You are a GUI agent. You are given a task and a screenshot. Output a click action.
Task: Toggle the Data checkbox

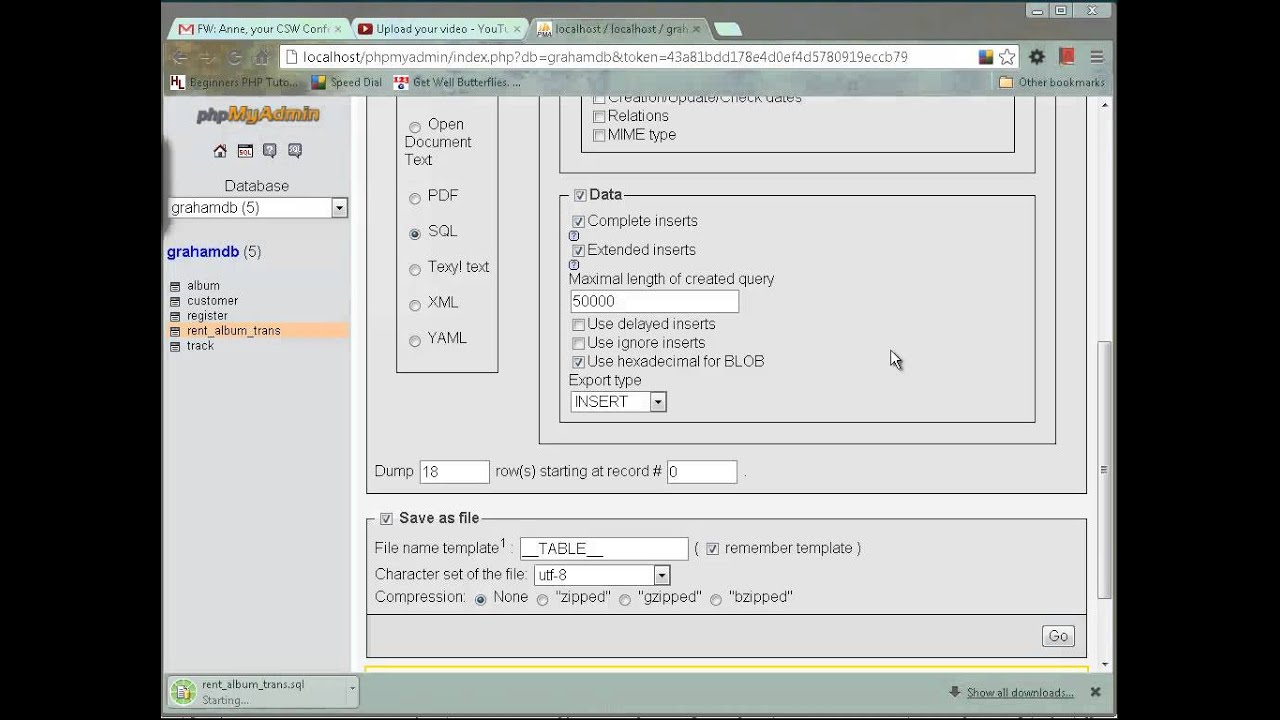click(580, 196)
